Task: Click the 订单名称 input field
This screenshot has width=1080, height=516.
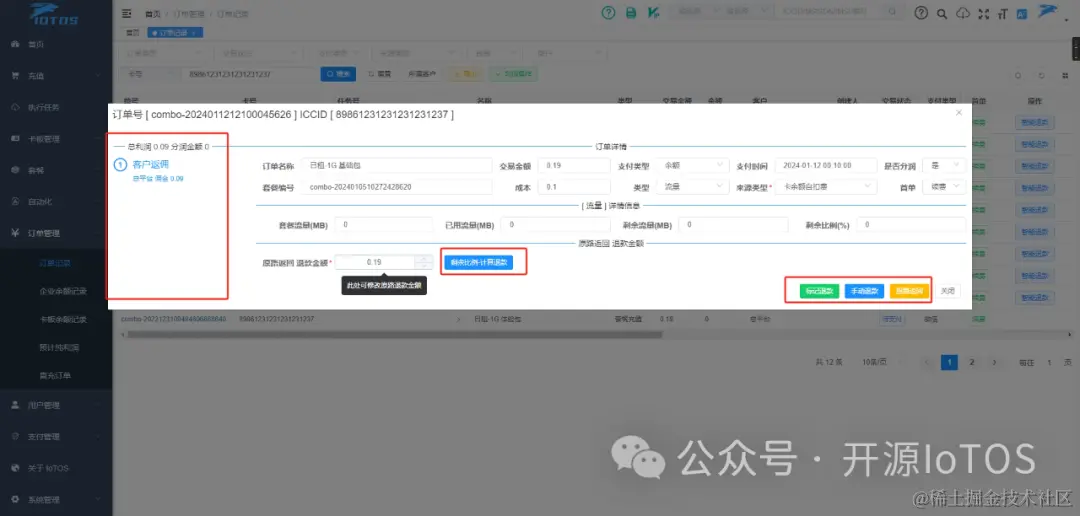Action: tap(397, 165)
